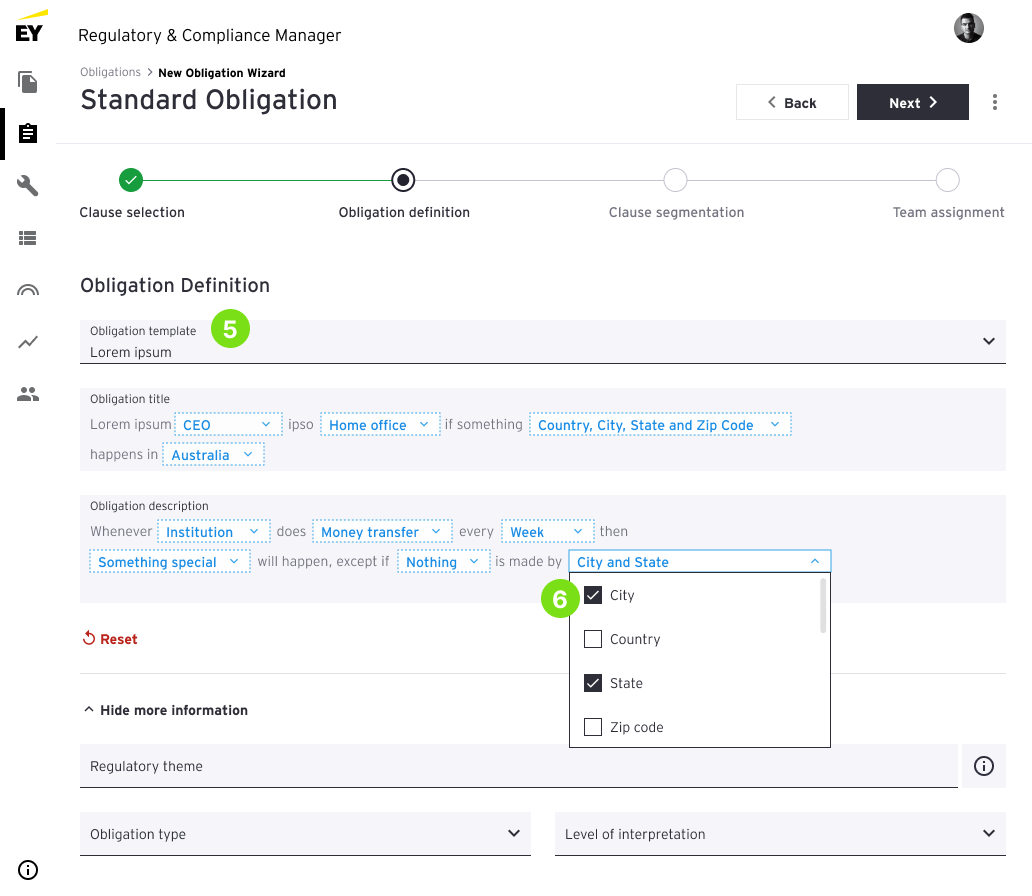
Task: Click the Back button
Action: click(x=792, y=102)
